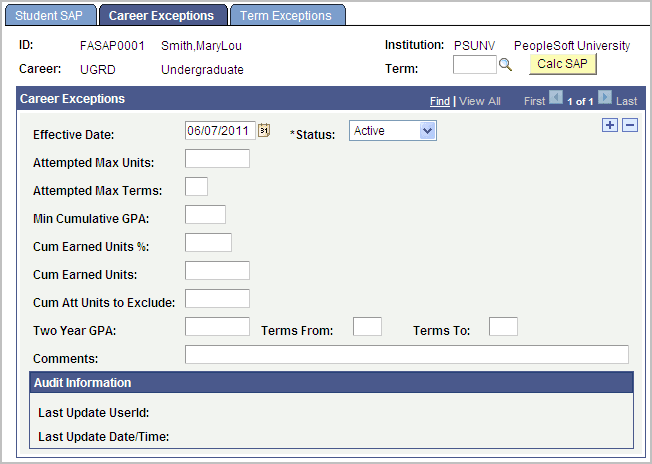
Task: Click the Audit Information header
Action: click(332, 383)
